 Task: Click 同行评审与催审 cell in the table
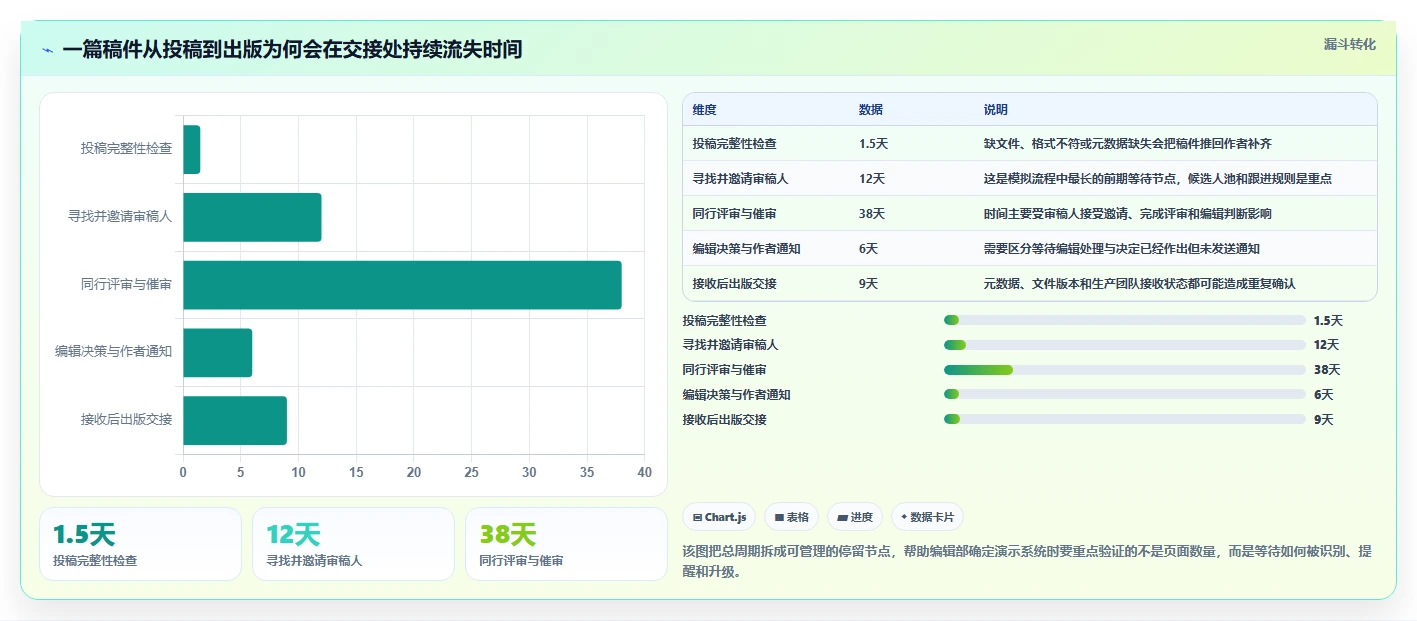click(x=734, y=214)
